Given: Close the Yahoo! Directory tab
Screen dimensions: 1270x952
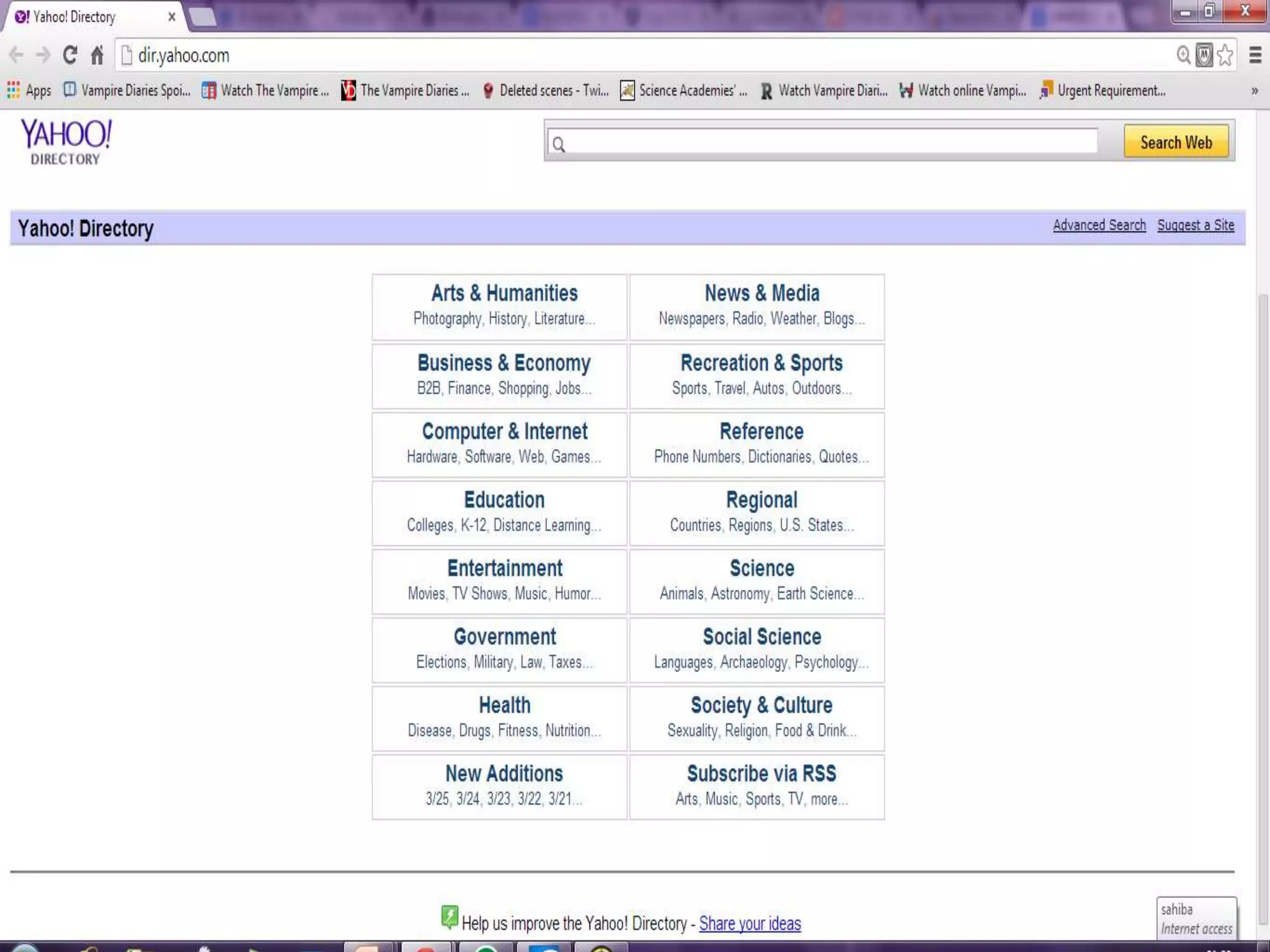Looking at the screenshot, I should tap(172, 17).
